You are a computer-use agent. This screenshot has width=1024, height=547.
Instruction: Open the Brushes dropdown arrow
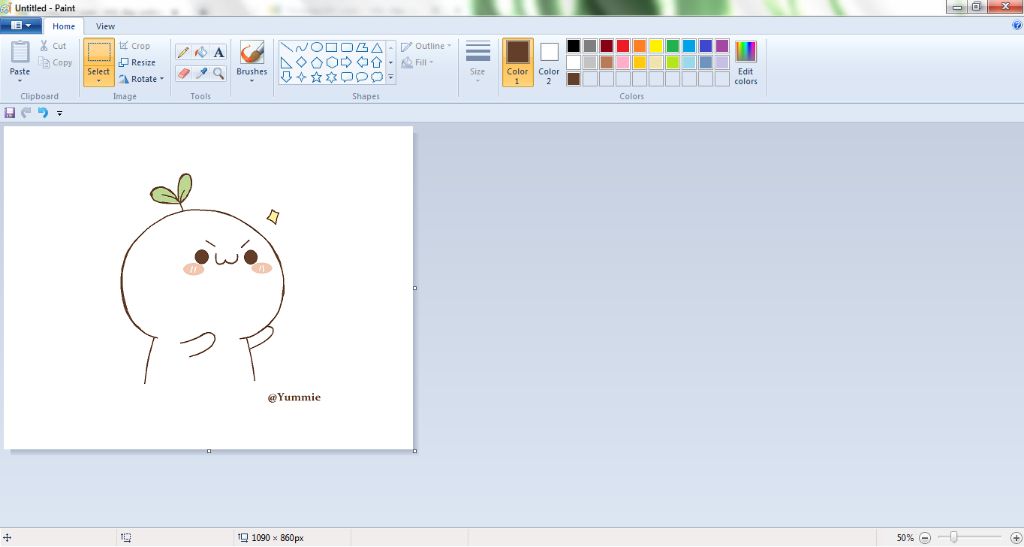[251, 81]
